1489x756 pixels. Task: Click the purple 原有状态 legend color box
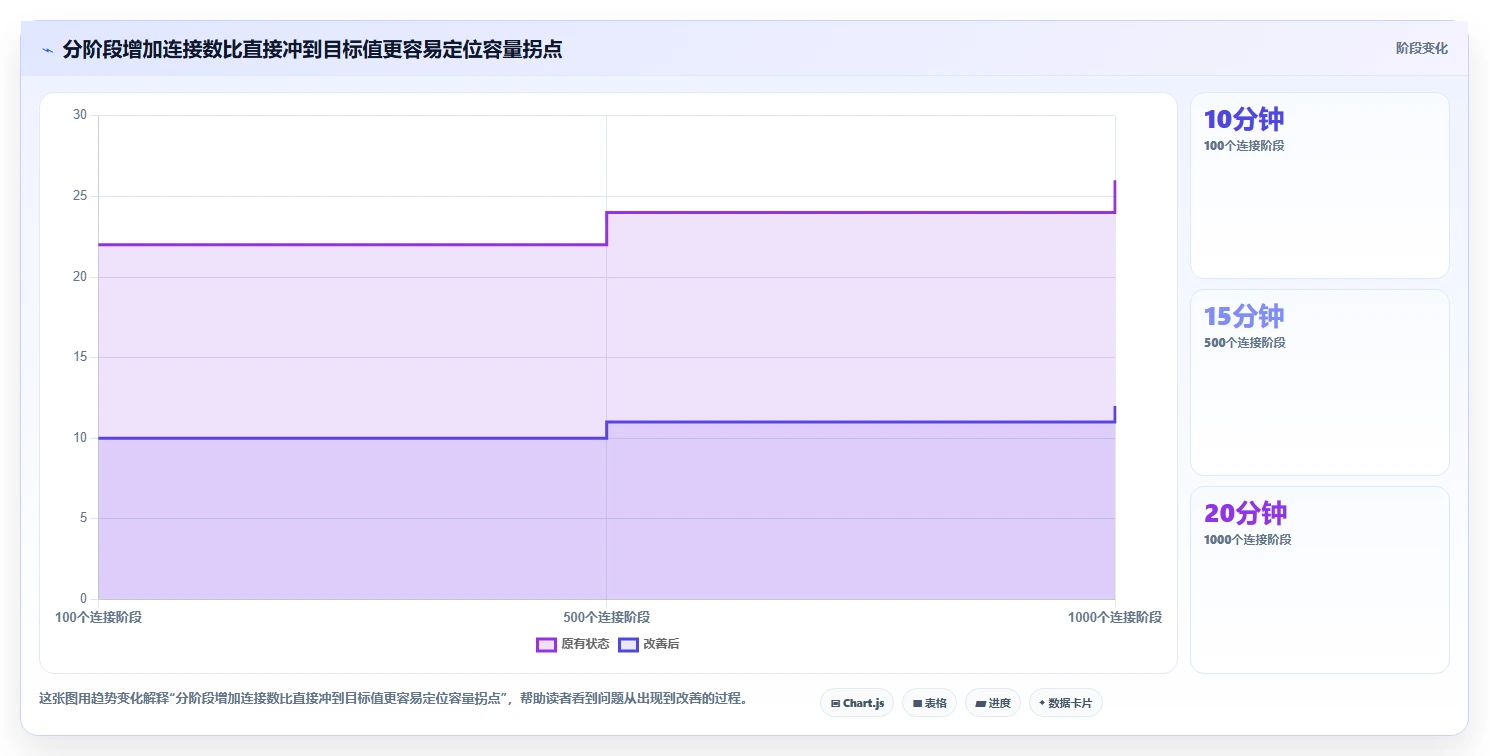[x=546, y=644]
